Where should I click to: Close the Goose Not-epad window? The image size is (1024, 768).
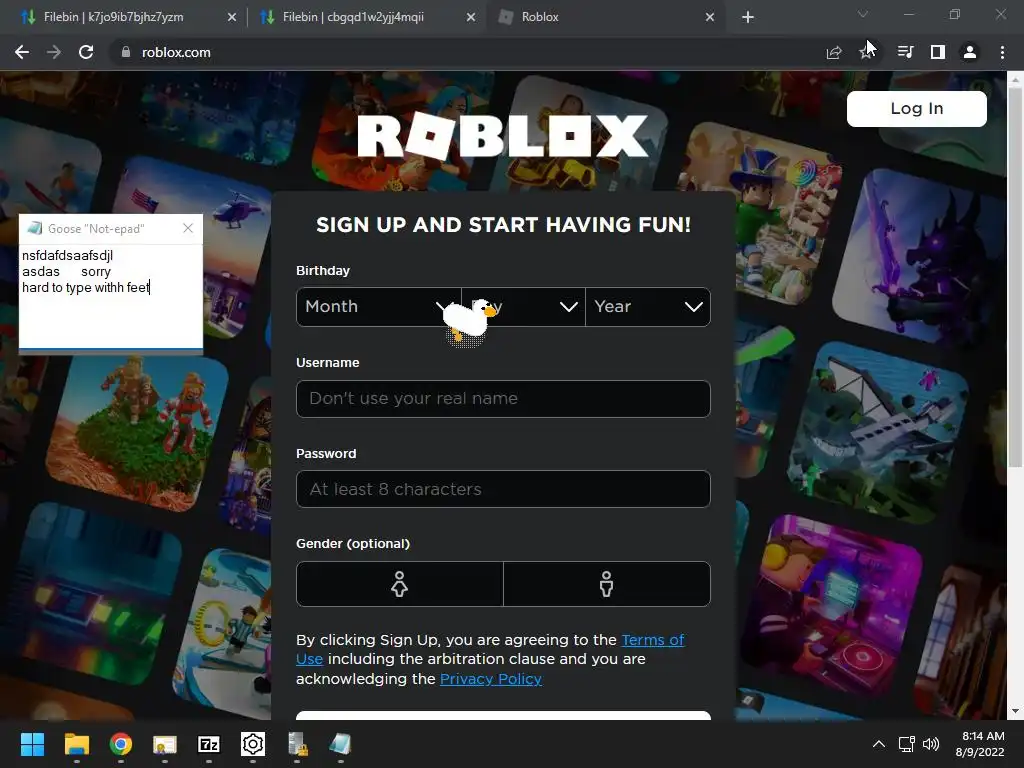pos(188,228)
